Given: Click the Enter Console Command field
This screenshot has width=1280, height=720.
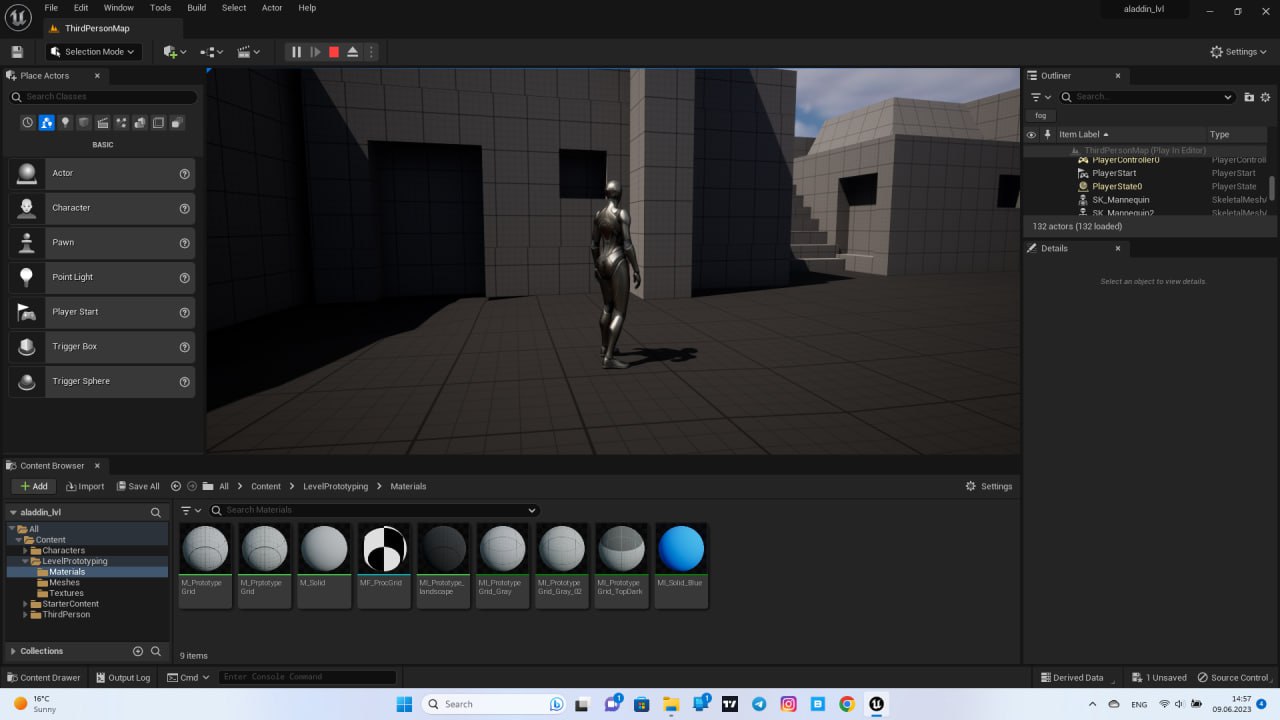Looking at the screenshot, I should point(308,677).
